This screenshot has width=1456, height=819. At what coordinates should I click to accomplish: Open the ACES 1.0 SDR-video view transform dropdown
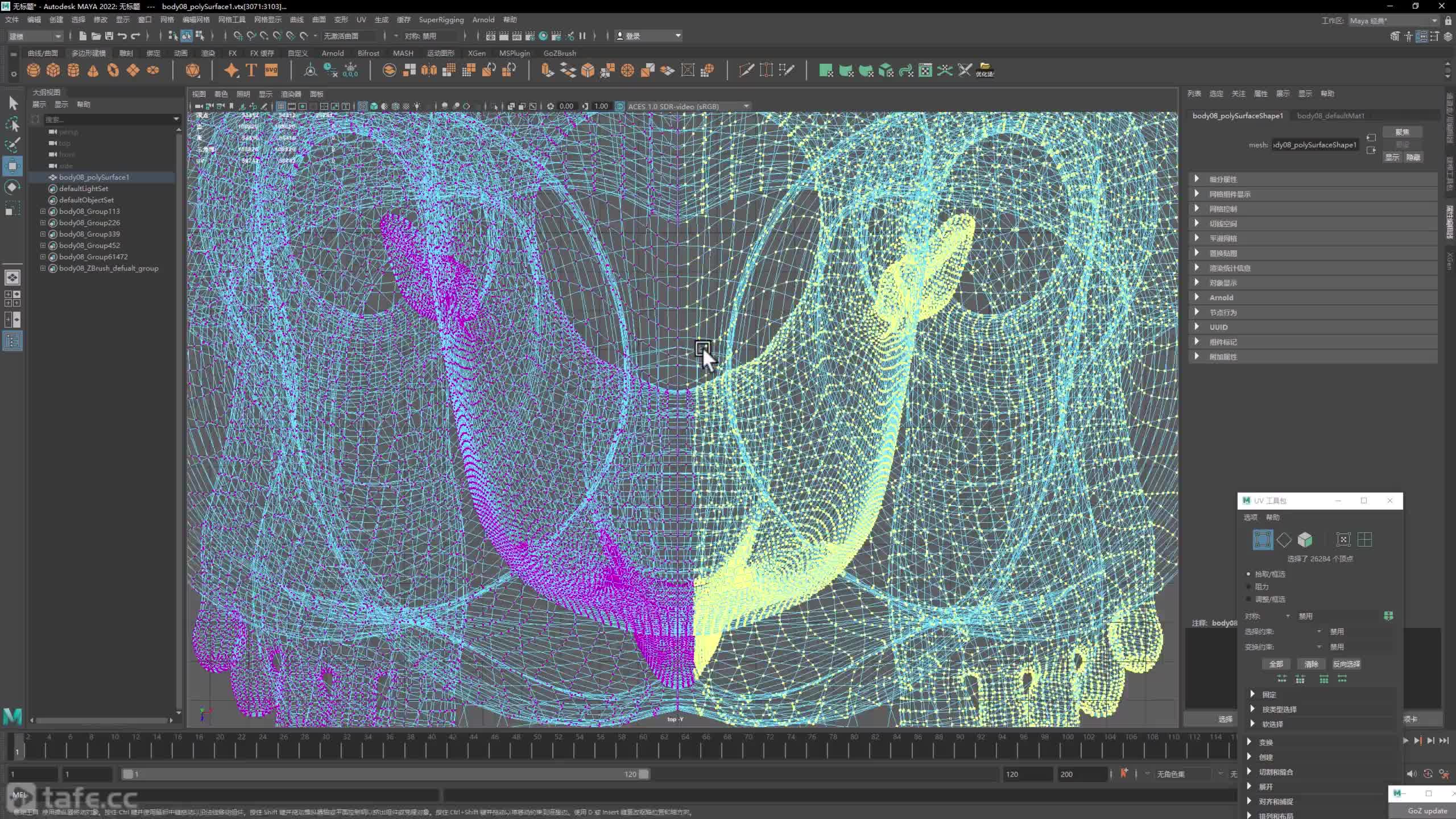pos(688,106)
